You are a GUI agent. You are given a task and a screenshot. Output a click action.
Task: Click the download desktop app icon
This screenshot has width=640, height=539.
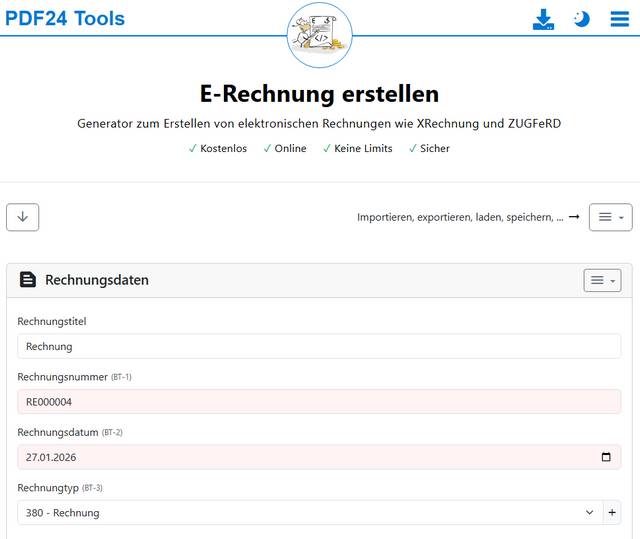543,19
